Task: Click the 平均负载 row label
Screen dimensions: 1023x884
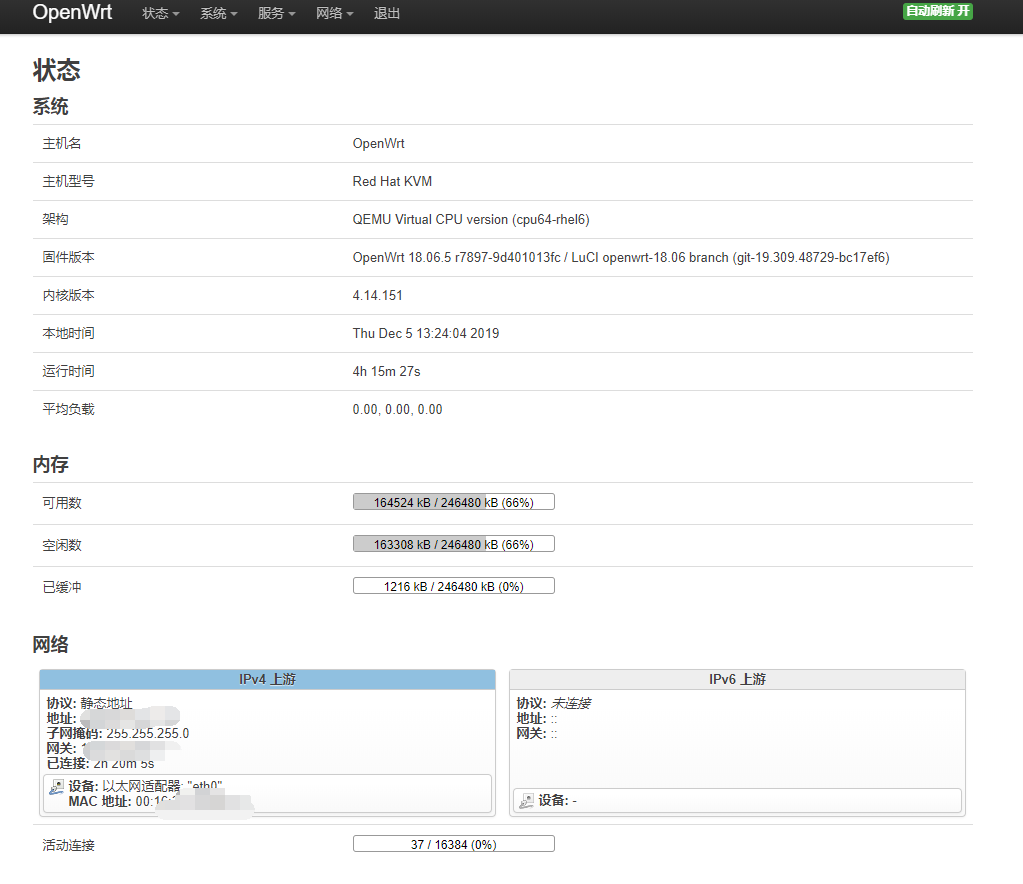Action: 69,410
